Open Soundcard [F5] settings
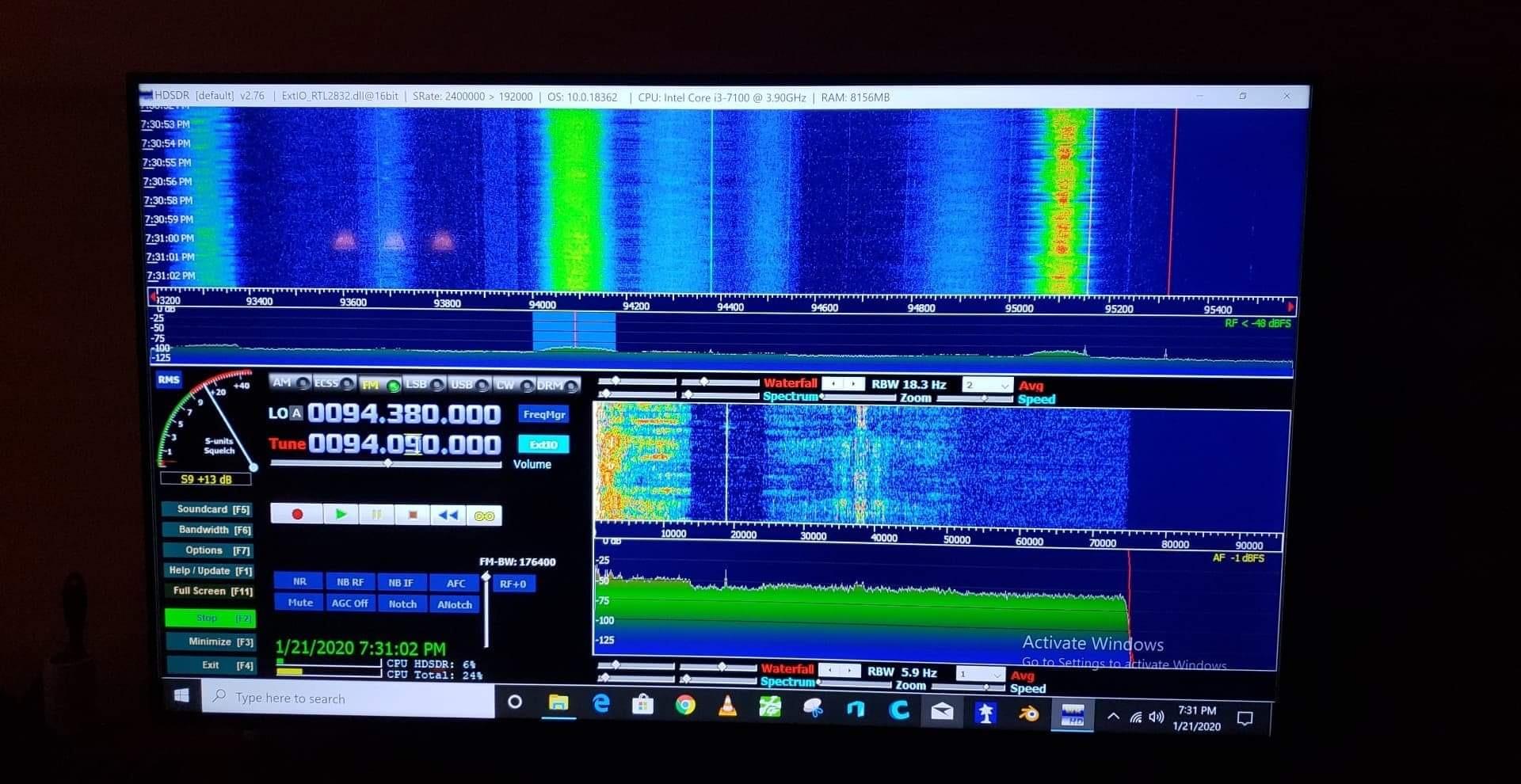The image size is (1521, 784). coord(209,509)
